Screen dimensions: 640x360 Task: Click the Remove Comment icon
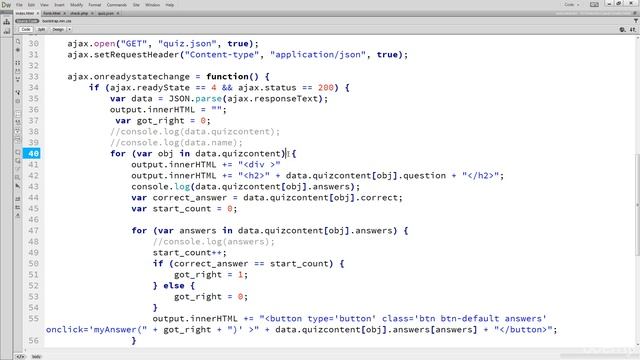click(18, 161)
